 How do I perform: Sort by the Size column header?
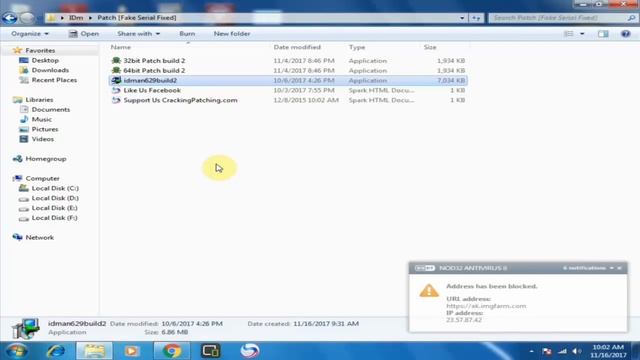click(430, 47)
